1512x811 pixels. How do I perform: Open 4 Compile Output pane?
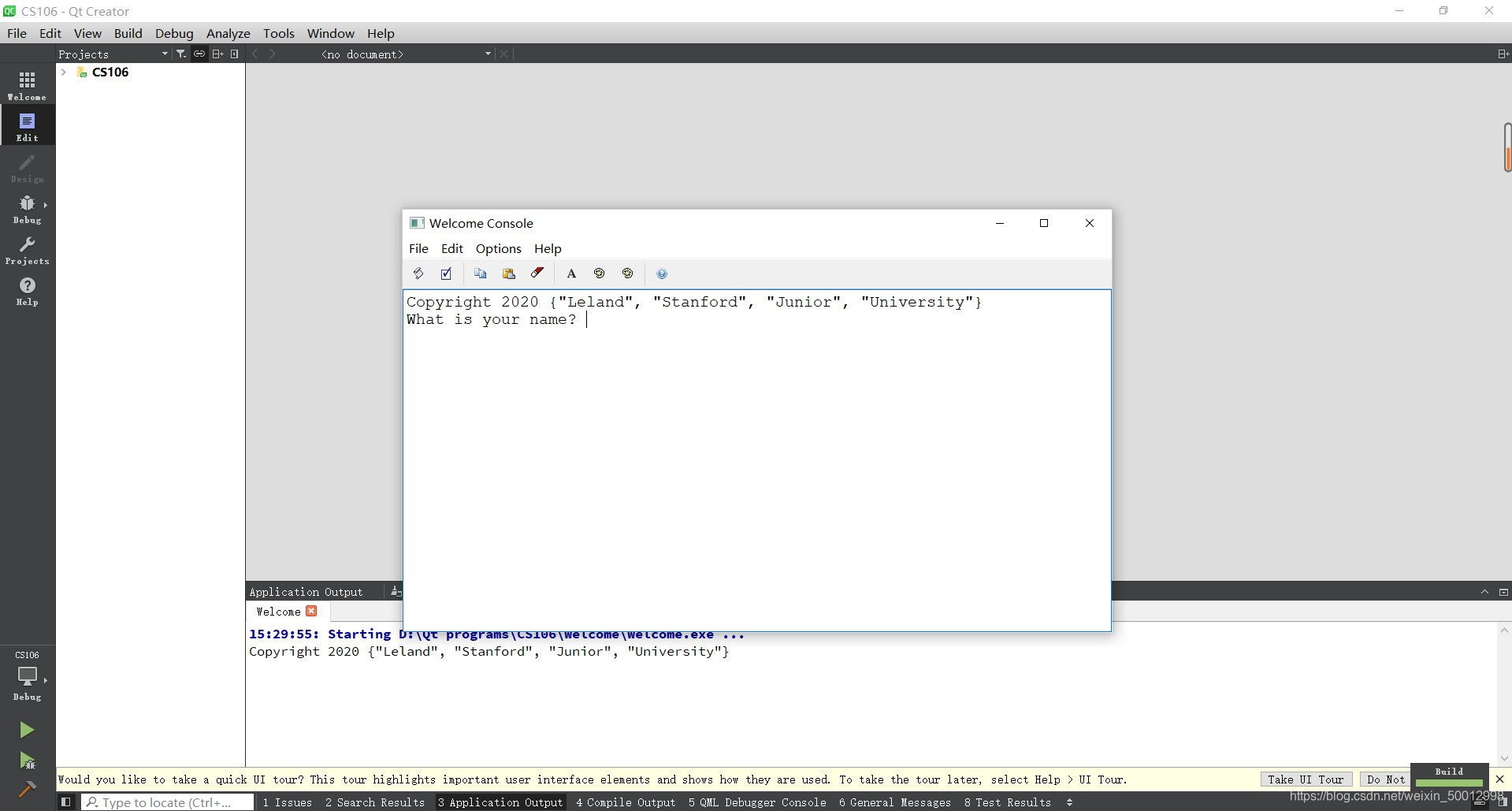point(626,802)
